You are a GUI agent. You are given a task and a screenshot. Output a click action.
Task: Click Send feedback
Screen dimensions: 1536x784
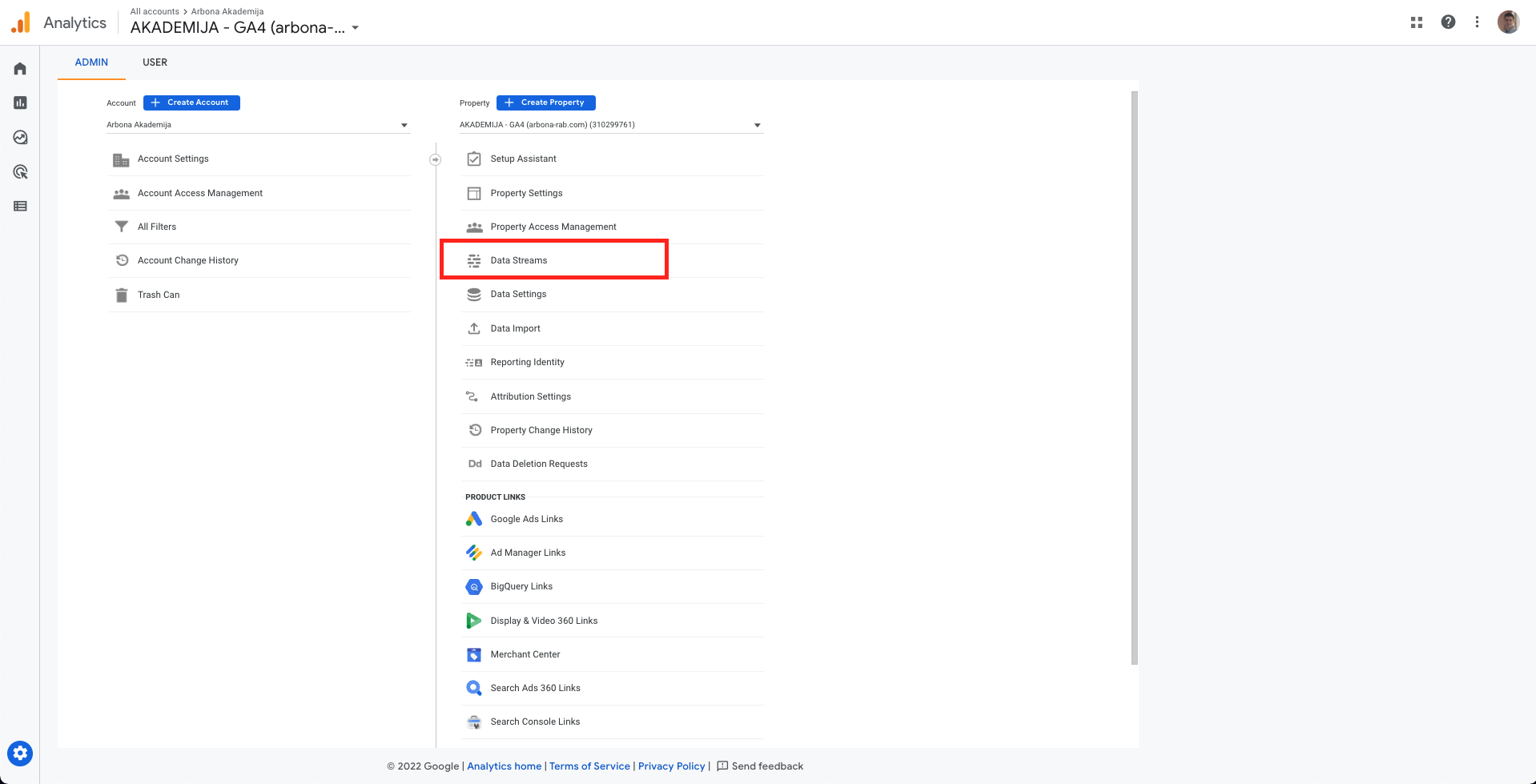760,766
